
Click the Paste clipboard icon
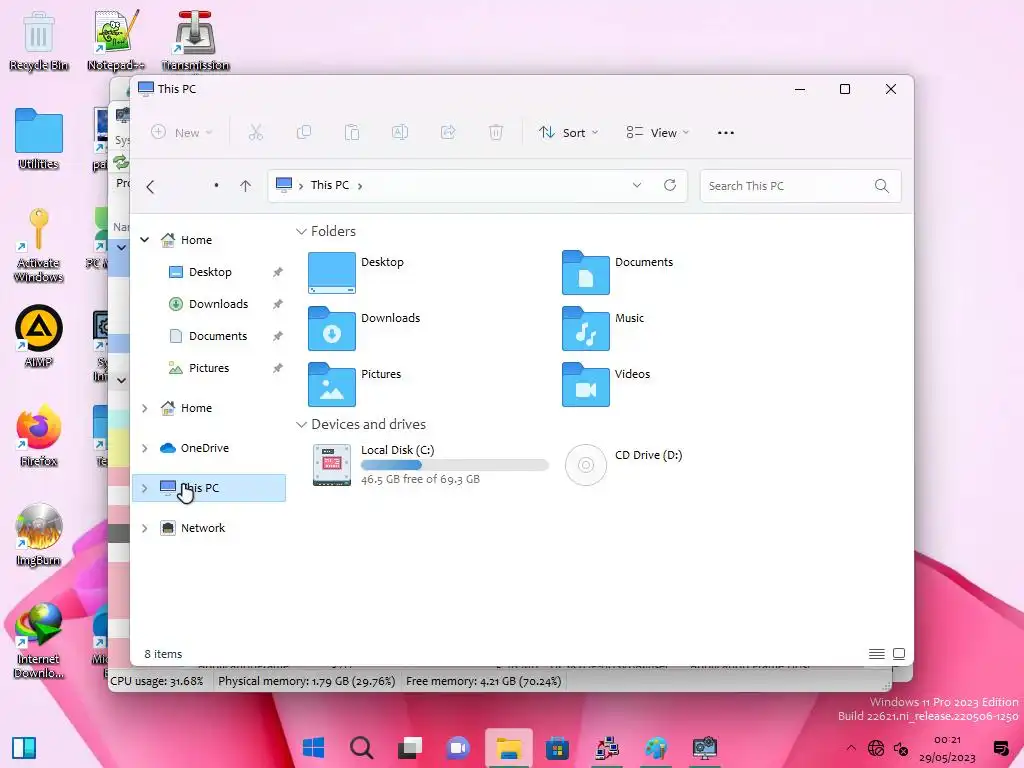[x=352, y=133]
